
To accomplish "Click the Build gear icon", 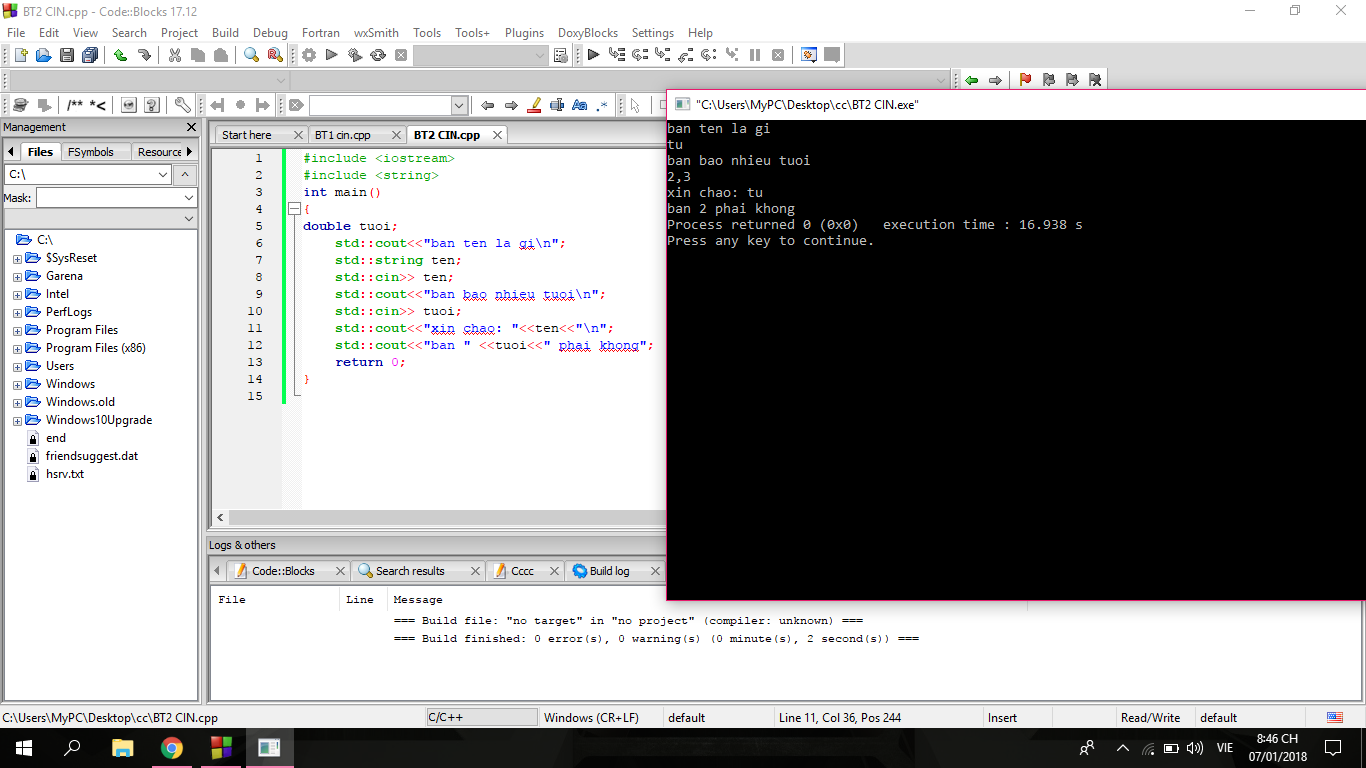I will pyautogui.click(x=309, y=55).
